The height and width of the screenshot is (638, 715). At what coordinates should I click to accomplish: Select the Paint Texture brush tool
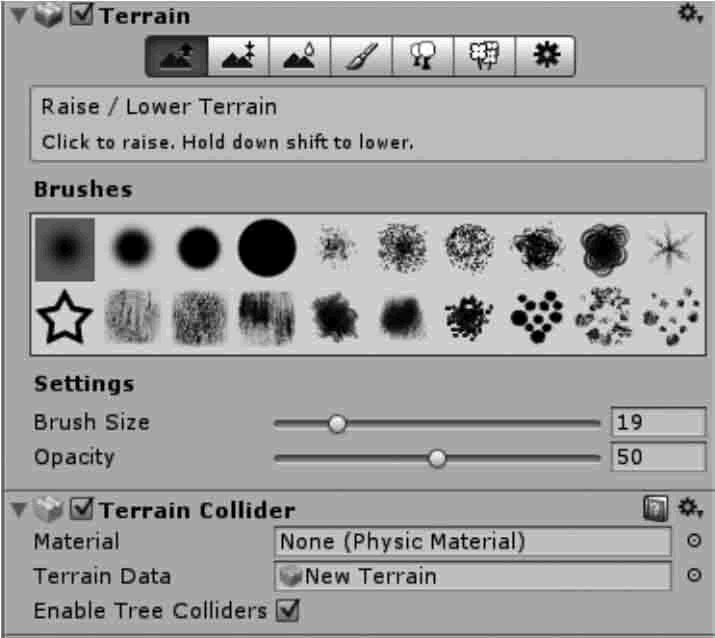pyautogui.click(x=361, y=58)
